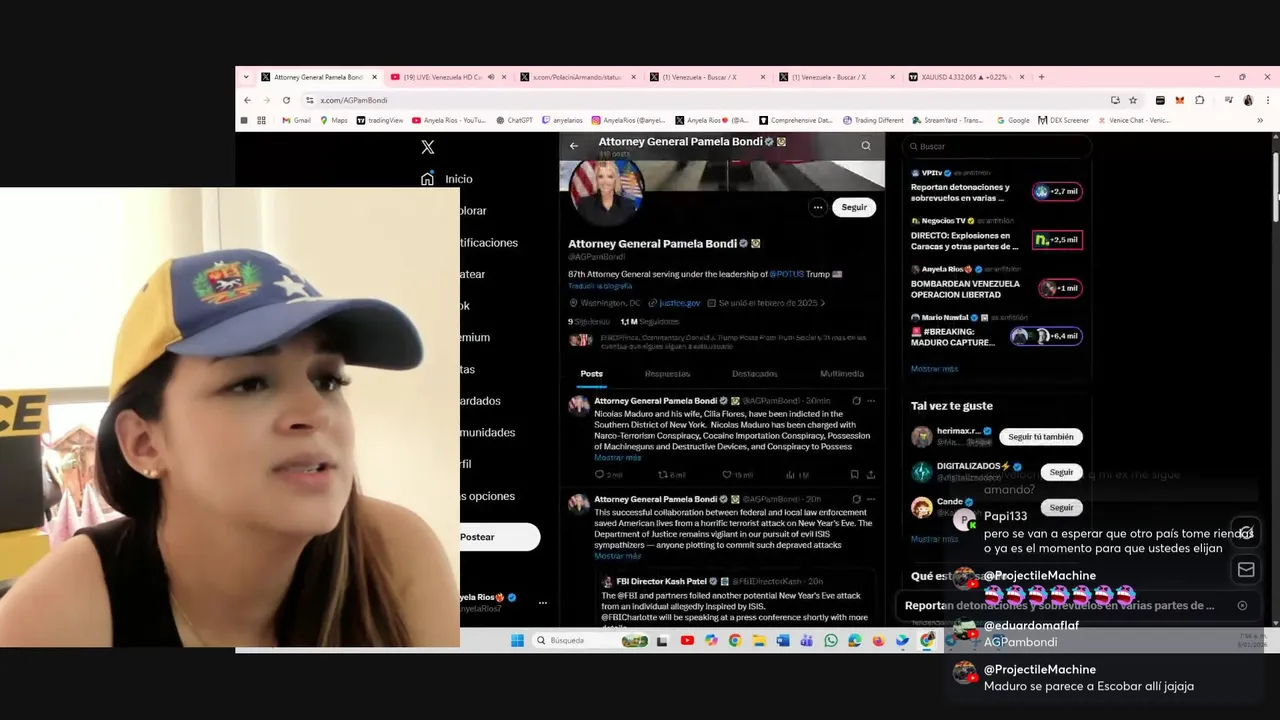The width and height of the screenshot is (1280, 720).
Task: Switch to PolaciniArmando status browser tab
Action: (576, 77)
